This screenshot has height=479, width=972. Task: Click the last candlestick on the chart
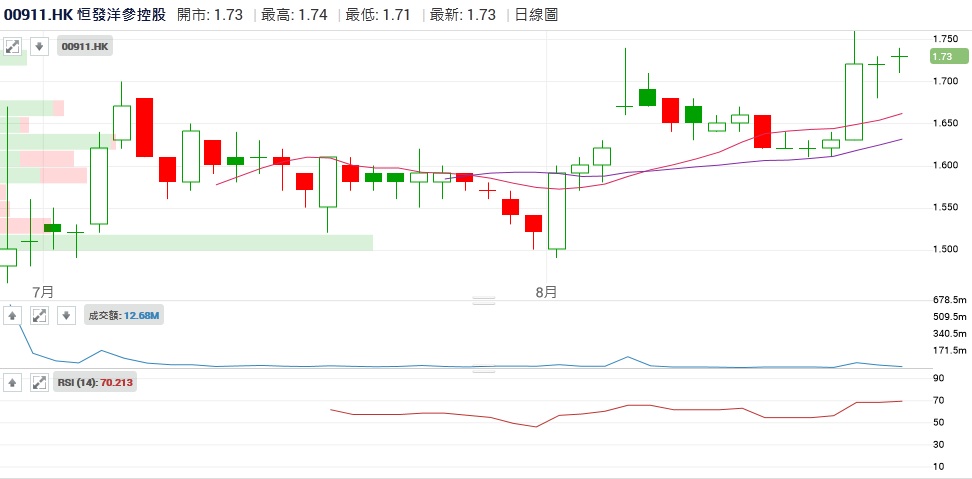click(x=899, y=58)
